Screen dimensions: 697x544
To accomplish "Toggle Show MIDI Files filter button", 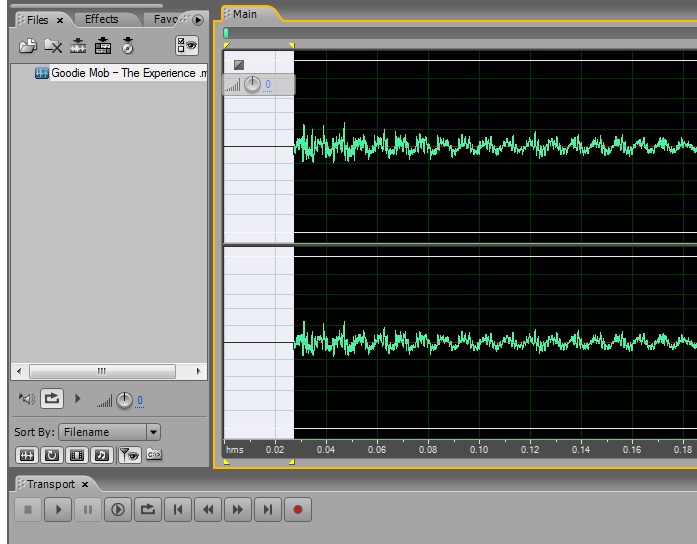I will (x=102, y=455).
